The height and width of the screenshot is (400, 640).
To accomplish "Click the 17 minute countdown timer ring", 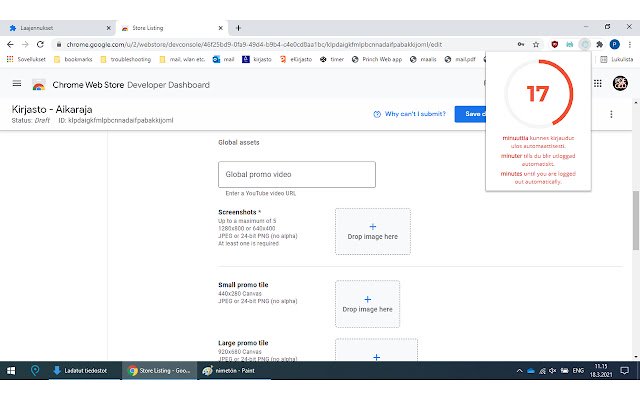I will pyautogui.click(x=539, y=93).
